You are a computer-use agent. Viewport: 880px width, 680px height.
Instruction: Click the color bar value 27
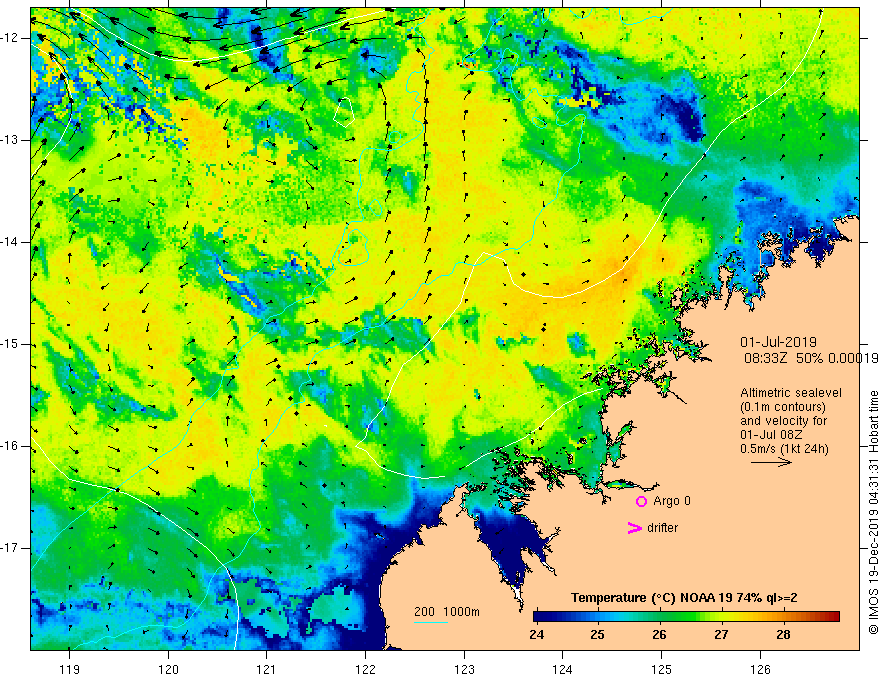point(721,635)
